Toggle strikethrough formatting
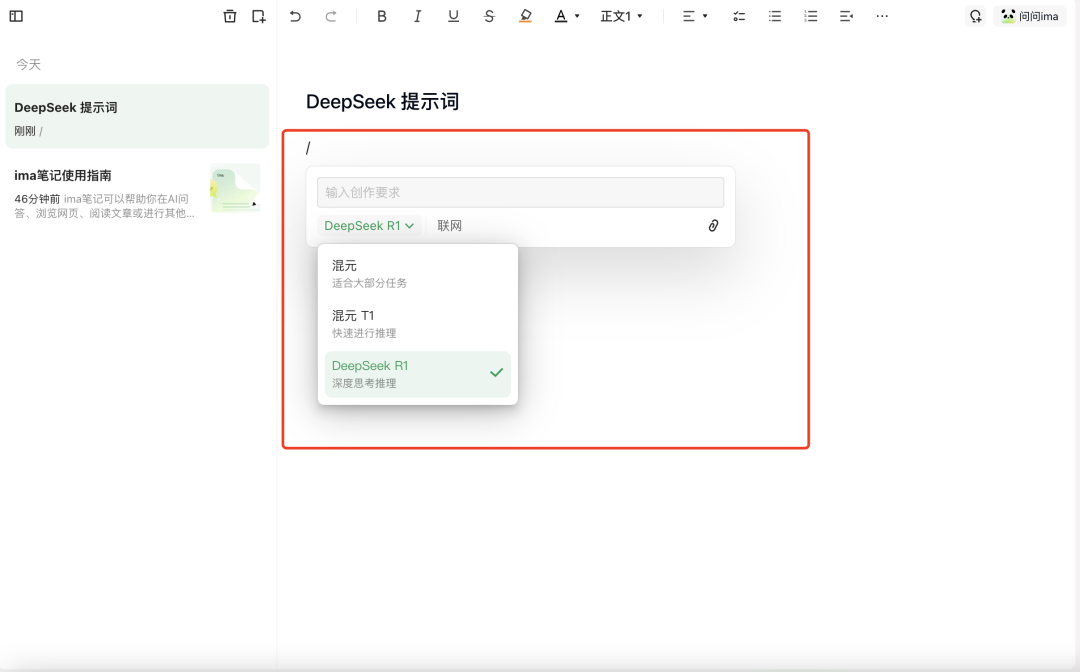This screenshot has height=672, width=1080. 489,16
